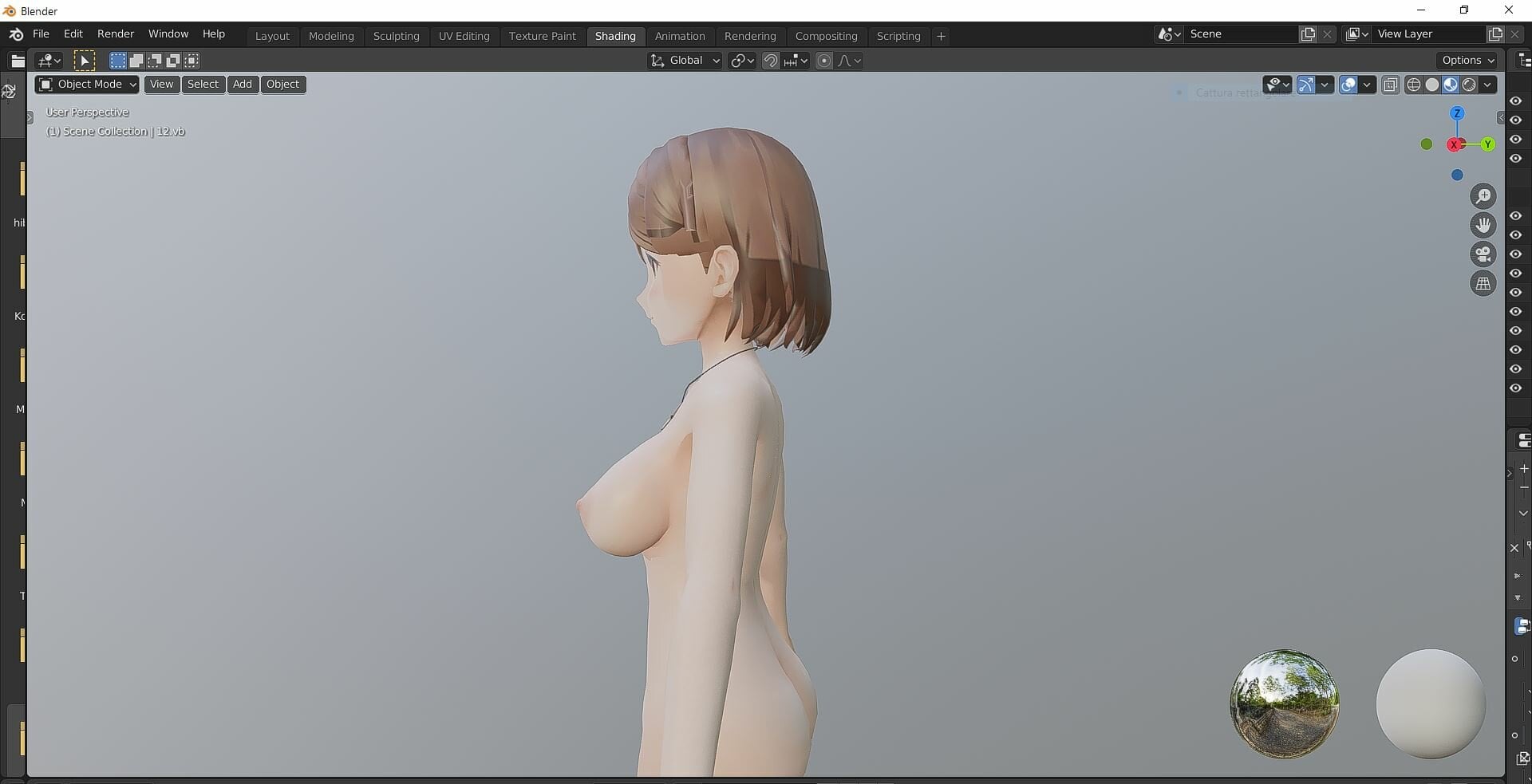1532x784 pixels.
Task: Choose Subtract existing selection mode icon
Action: (155, 61)
